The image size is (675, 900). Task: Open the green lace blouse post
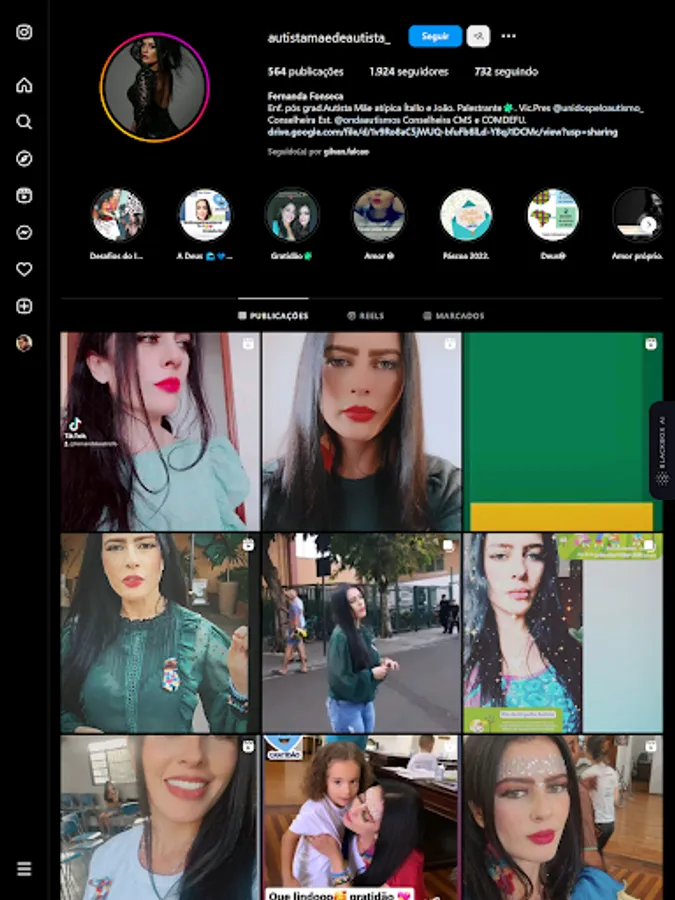(x=160, y=633)
